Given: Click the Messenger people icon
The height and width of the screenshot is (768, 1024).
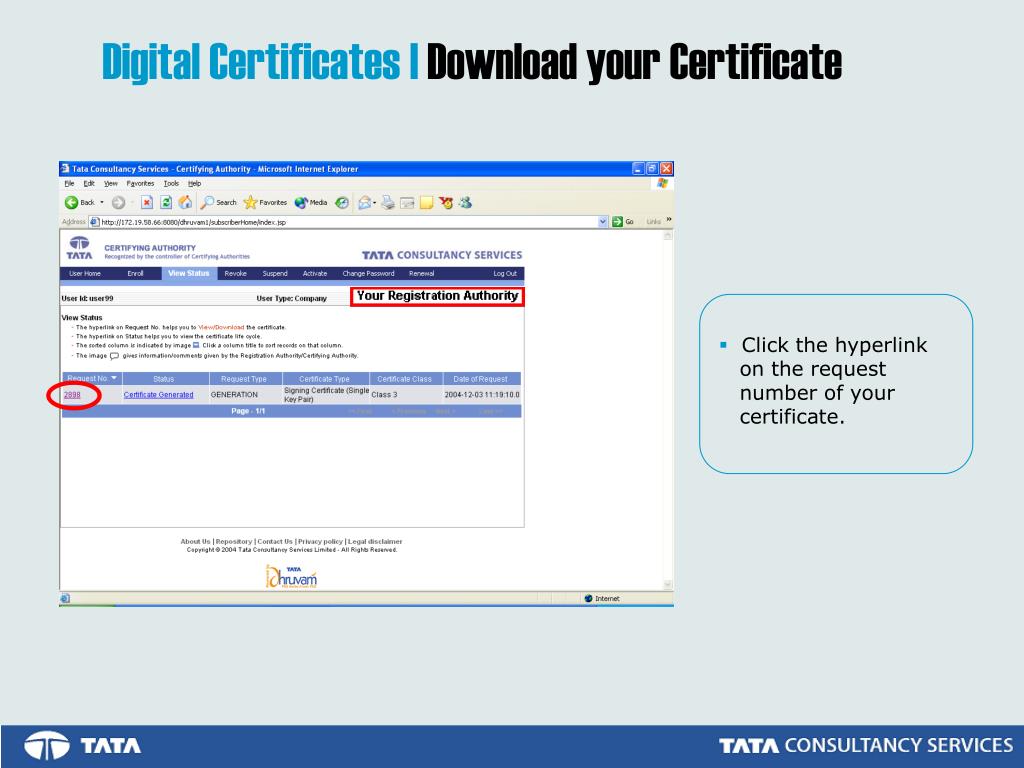Looking at the screenshot, I should 465,202.
